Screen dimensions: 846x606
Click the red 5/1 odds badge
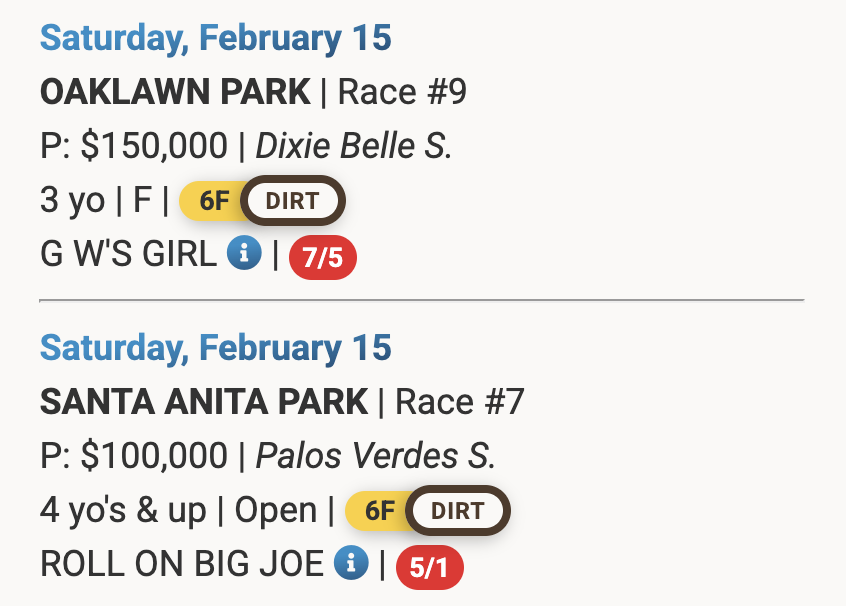430,568
